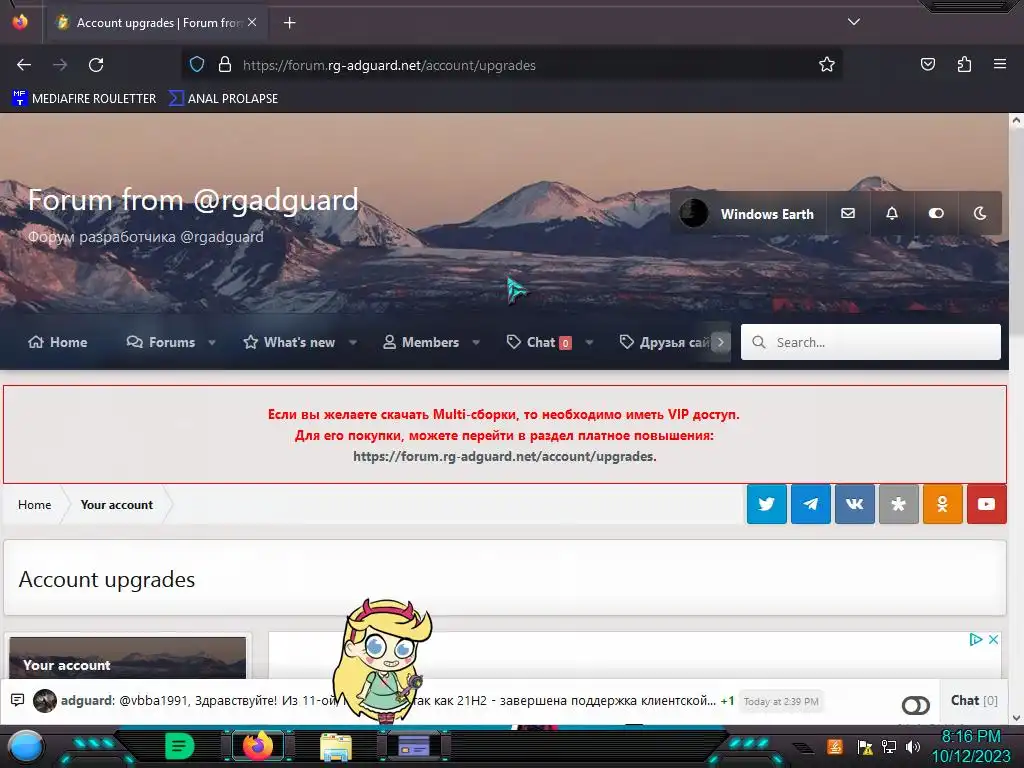This screenshot has height=768, width=1024.
Task: Expand the What's new dropdown arrow
Action: [353, 342]
